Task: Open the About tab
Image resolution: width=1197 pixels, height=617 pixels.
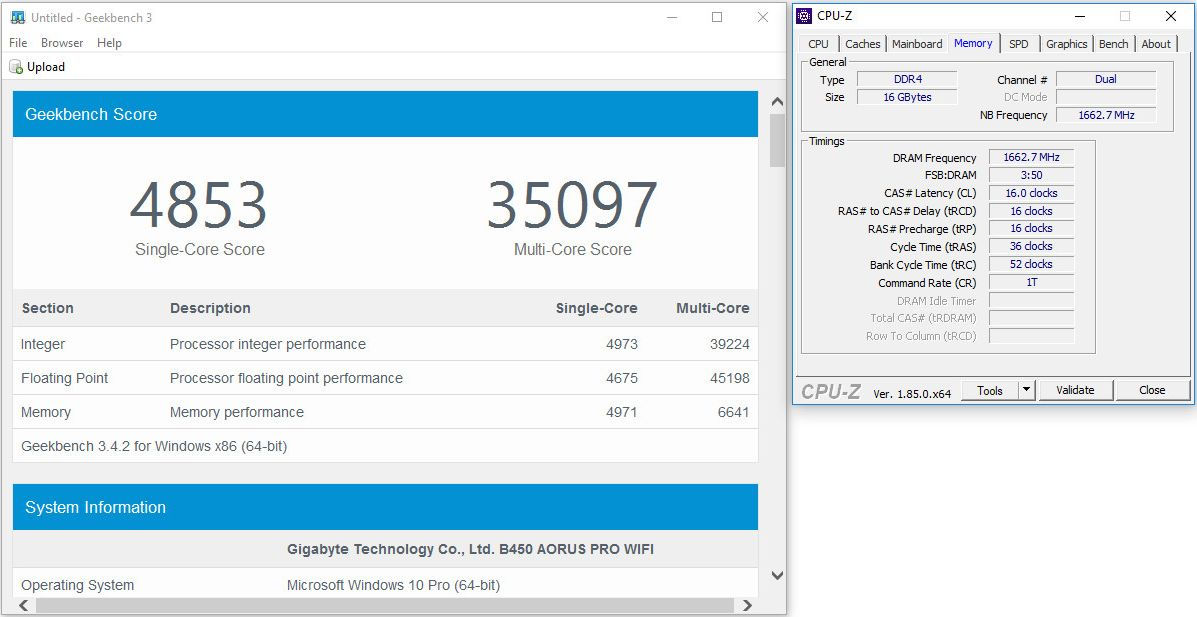Action: (1156, 44)
